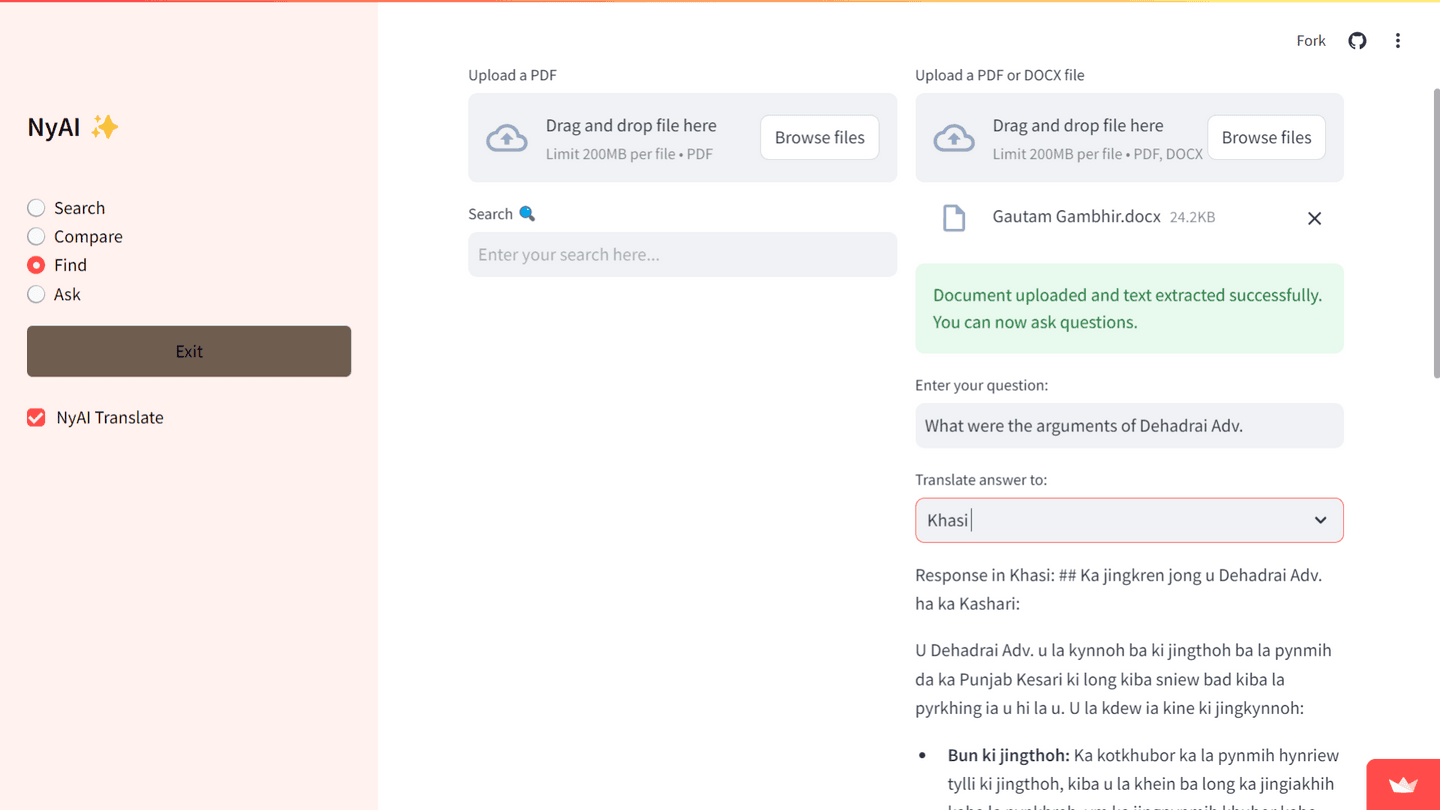Click the Gautam Gambhir.docx file icon
This screenshot has width=1440, height=810.
click(x=954, y=218)
